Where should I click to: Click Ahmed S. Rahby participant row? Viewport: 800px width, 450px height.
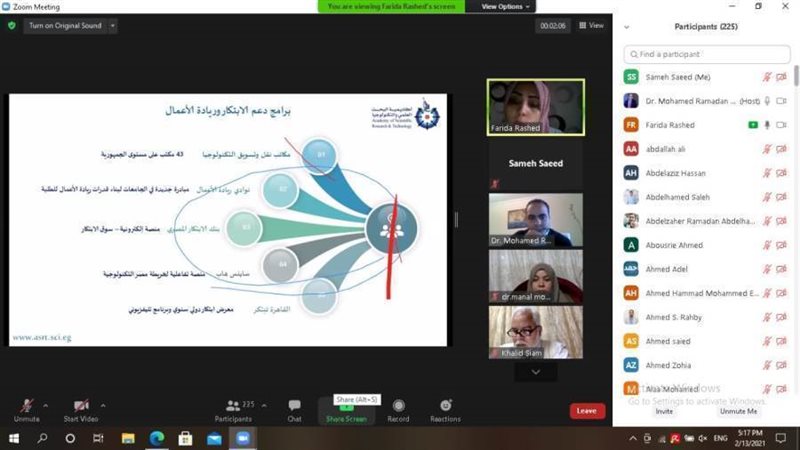pyautogui.click(x=707, y=317)
